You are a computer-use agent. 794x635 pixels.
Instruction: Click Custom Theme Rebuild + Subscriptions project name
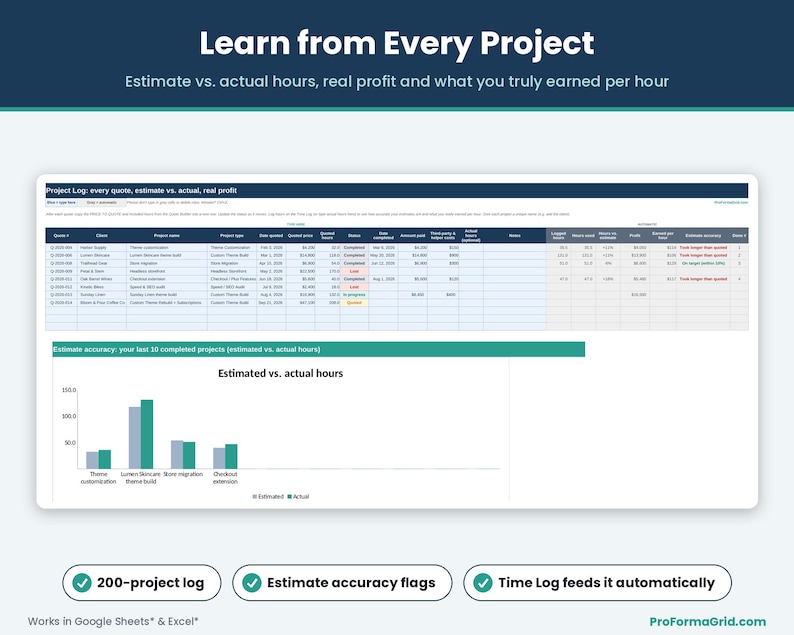[167, 302]
